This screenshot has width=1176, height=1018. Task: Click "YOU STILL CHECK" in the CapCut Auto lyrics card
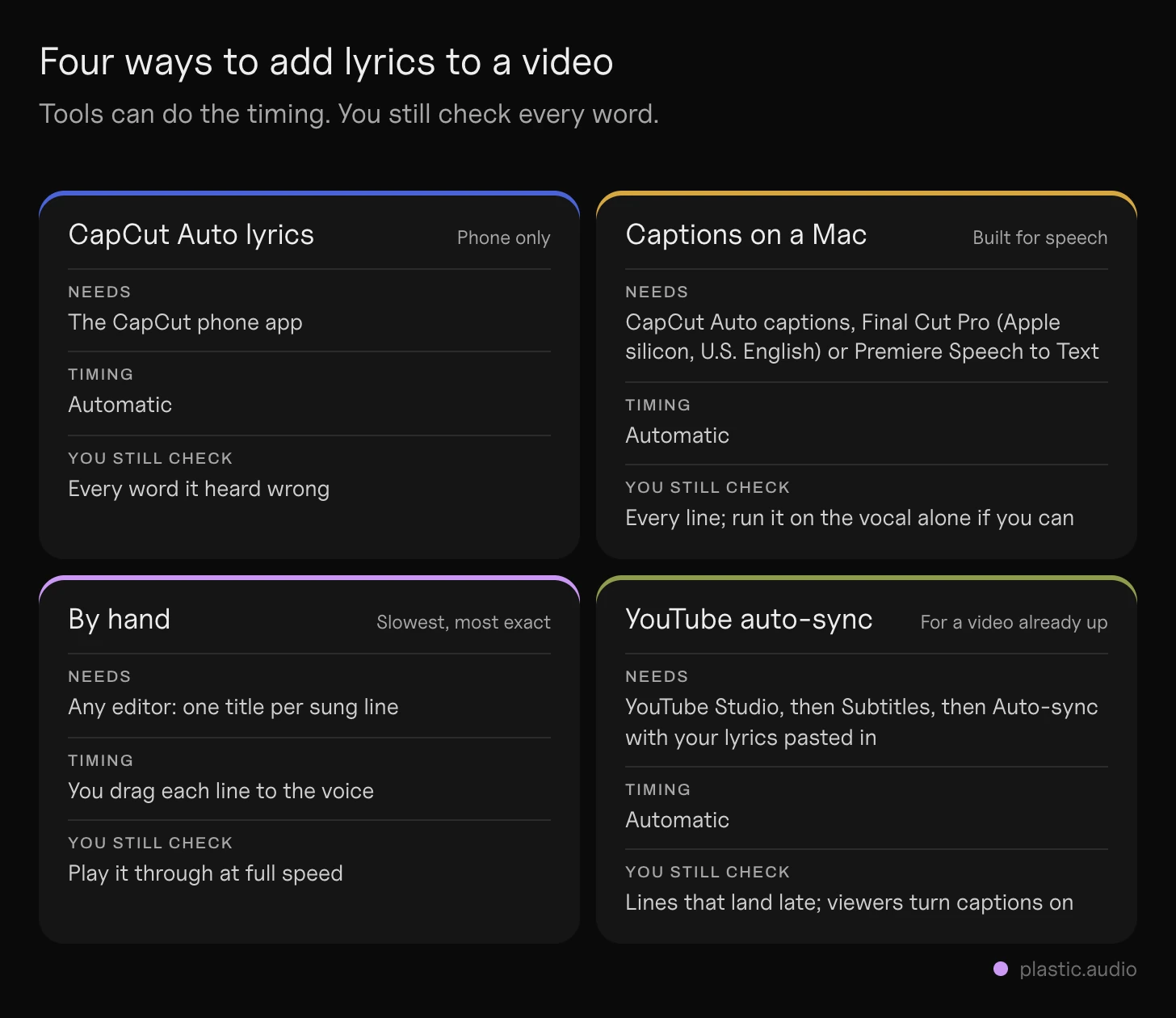coord(150,458)
